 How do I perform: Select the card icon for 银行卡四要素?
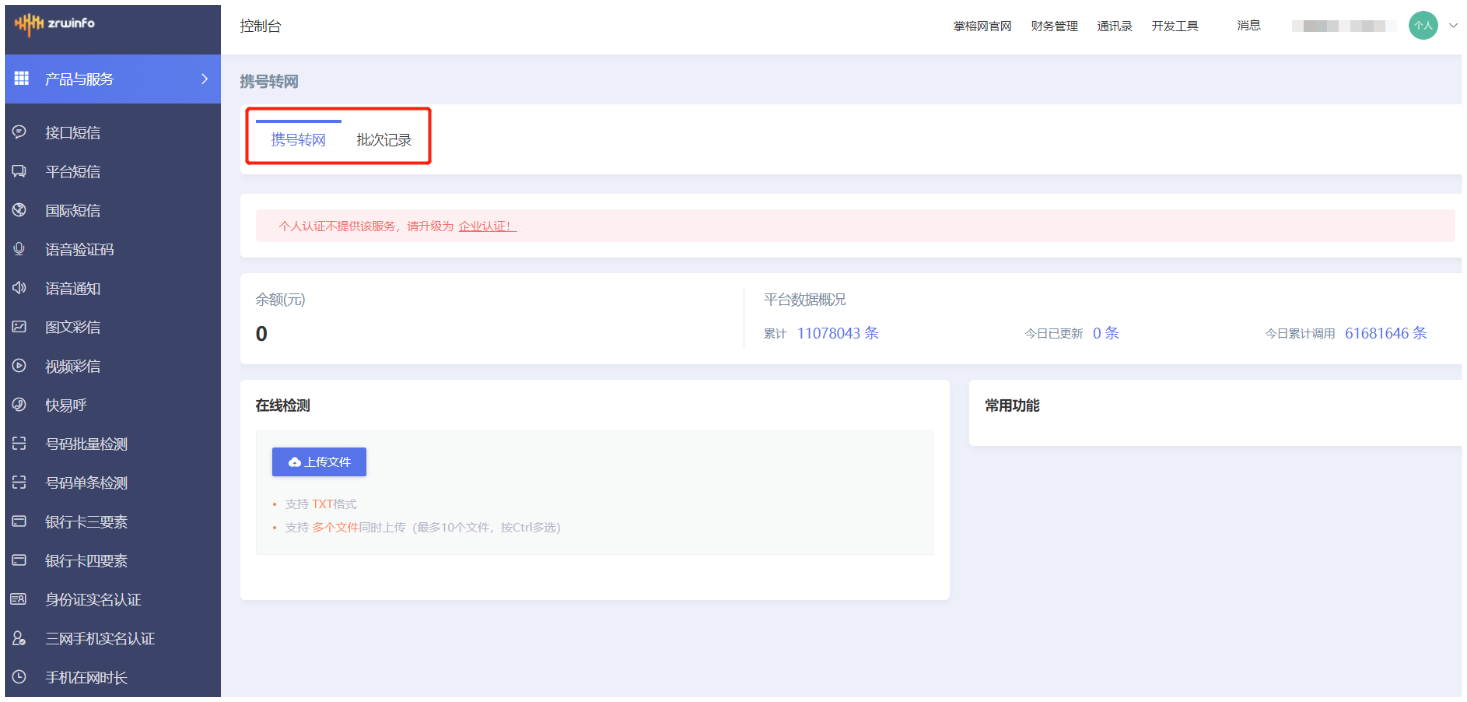(x=18, y=561)
